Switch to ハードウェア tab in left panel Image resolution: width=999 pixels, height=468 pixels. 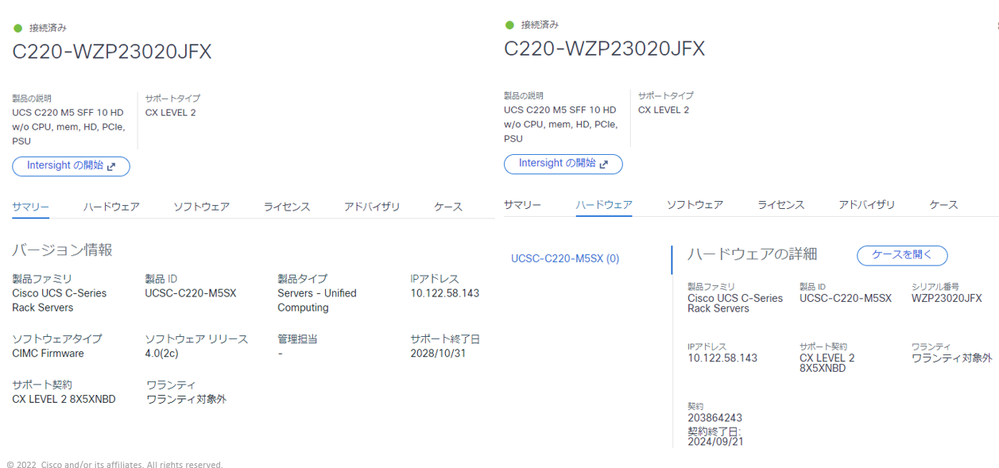point(111,207)
